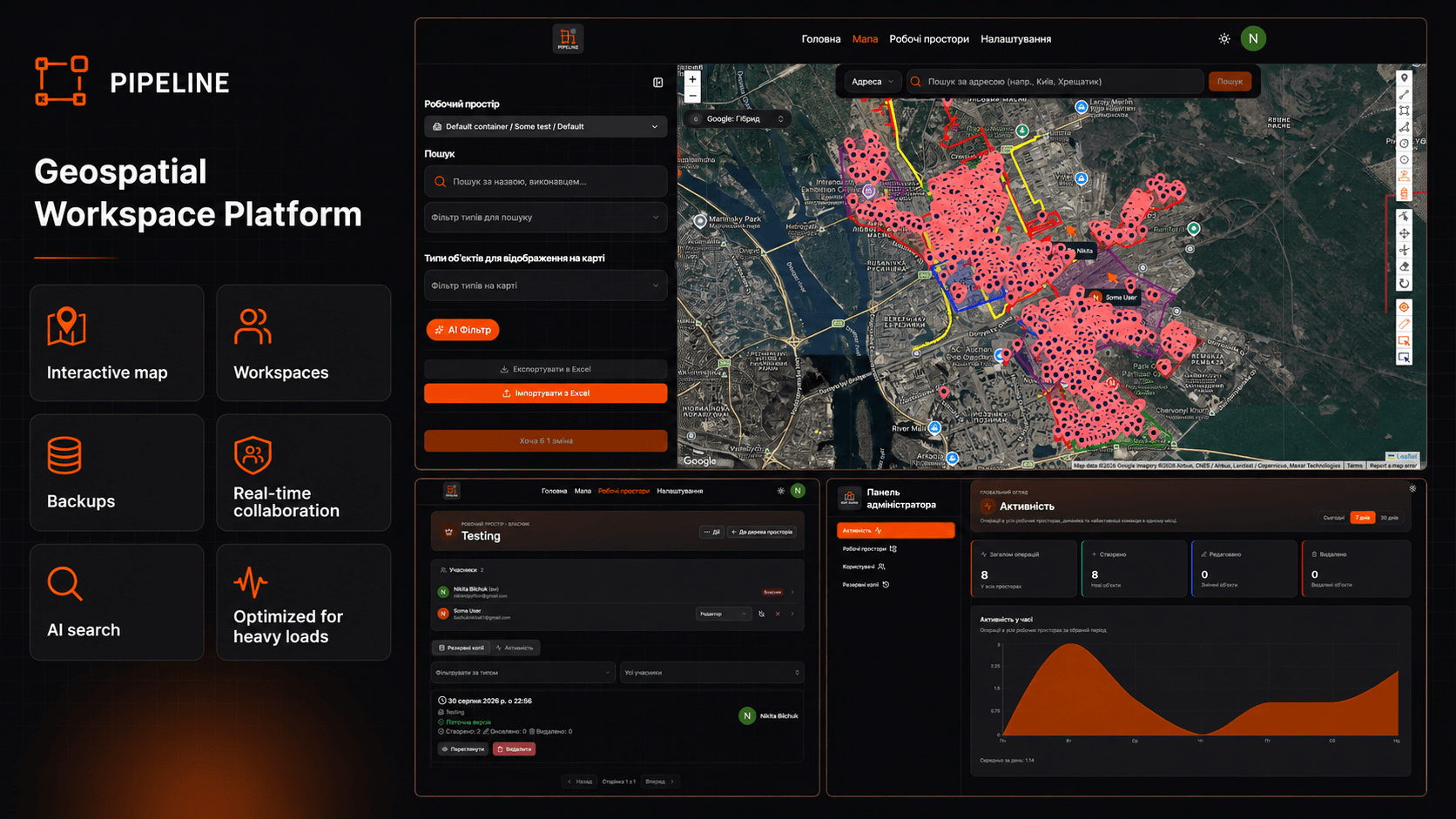This screenshot has width=1456, height=819.
Task: Select the marker pin draw tool on map
Action: 1404,78
